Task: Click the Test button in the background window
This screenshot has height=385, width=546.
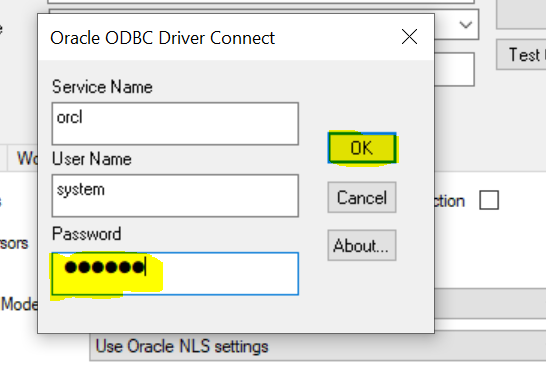Action: [521, 55]
